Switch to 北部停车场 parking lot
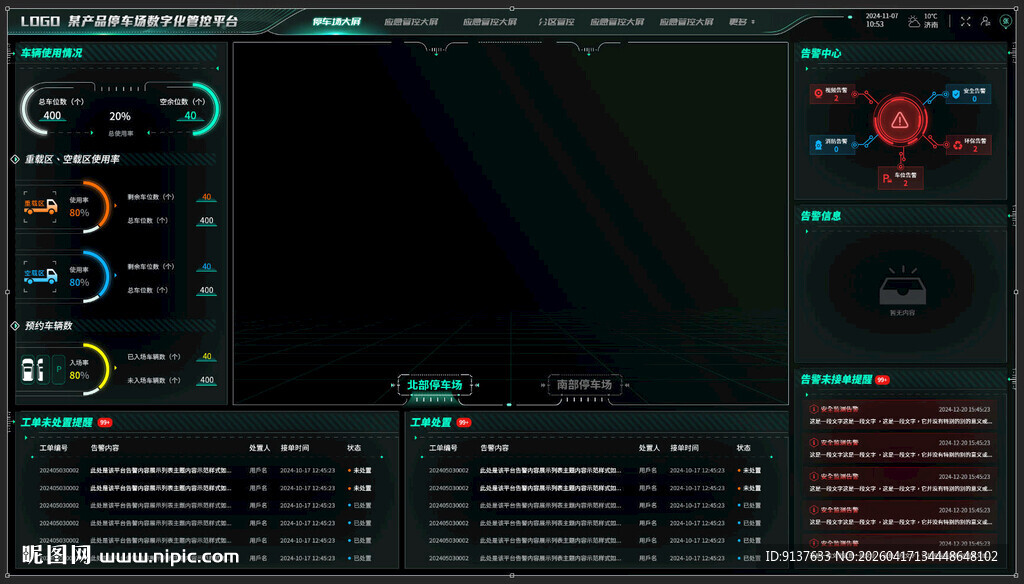This screenshot has width=1024, height=584. (x=435, y=385)
